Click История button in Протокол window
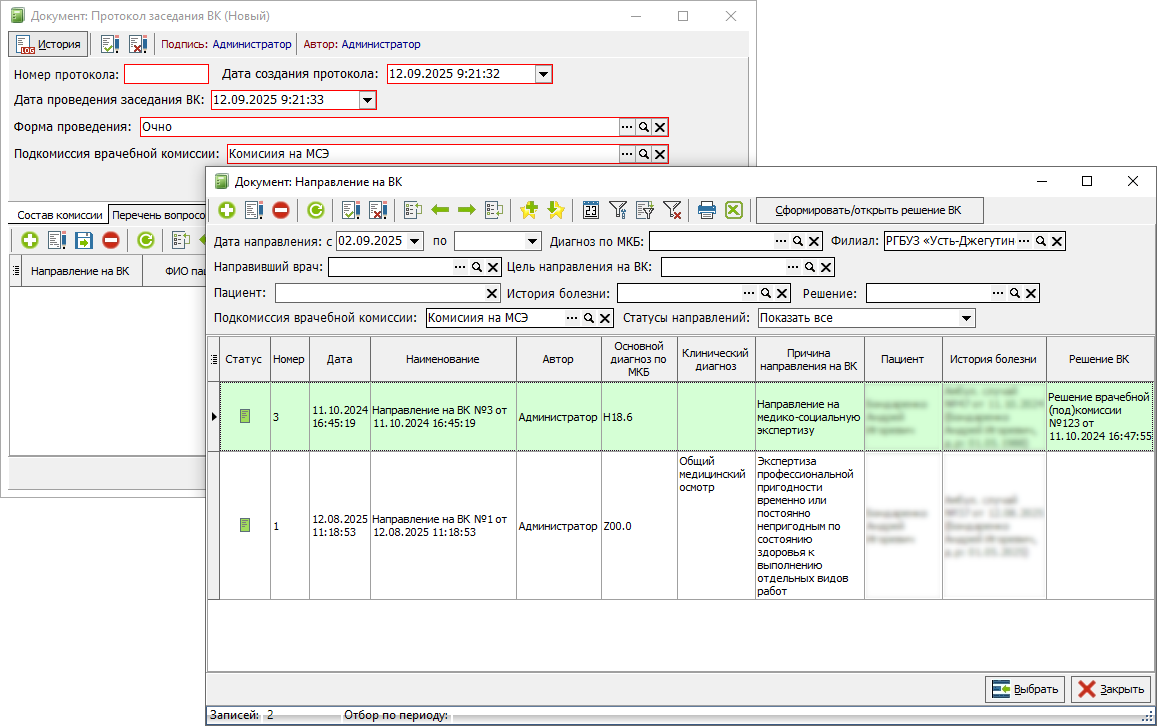1157x726 pixels. click(x=49, y=44)
